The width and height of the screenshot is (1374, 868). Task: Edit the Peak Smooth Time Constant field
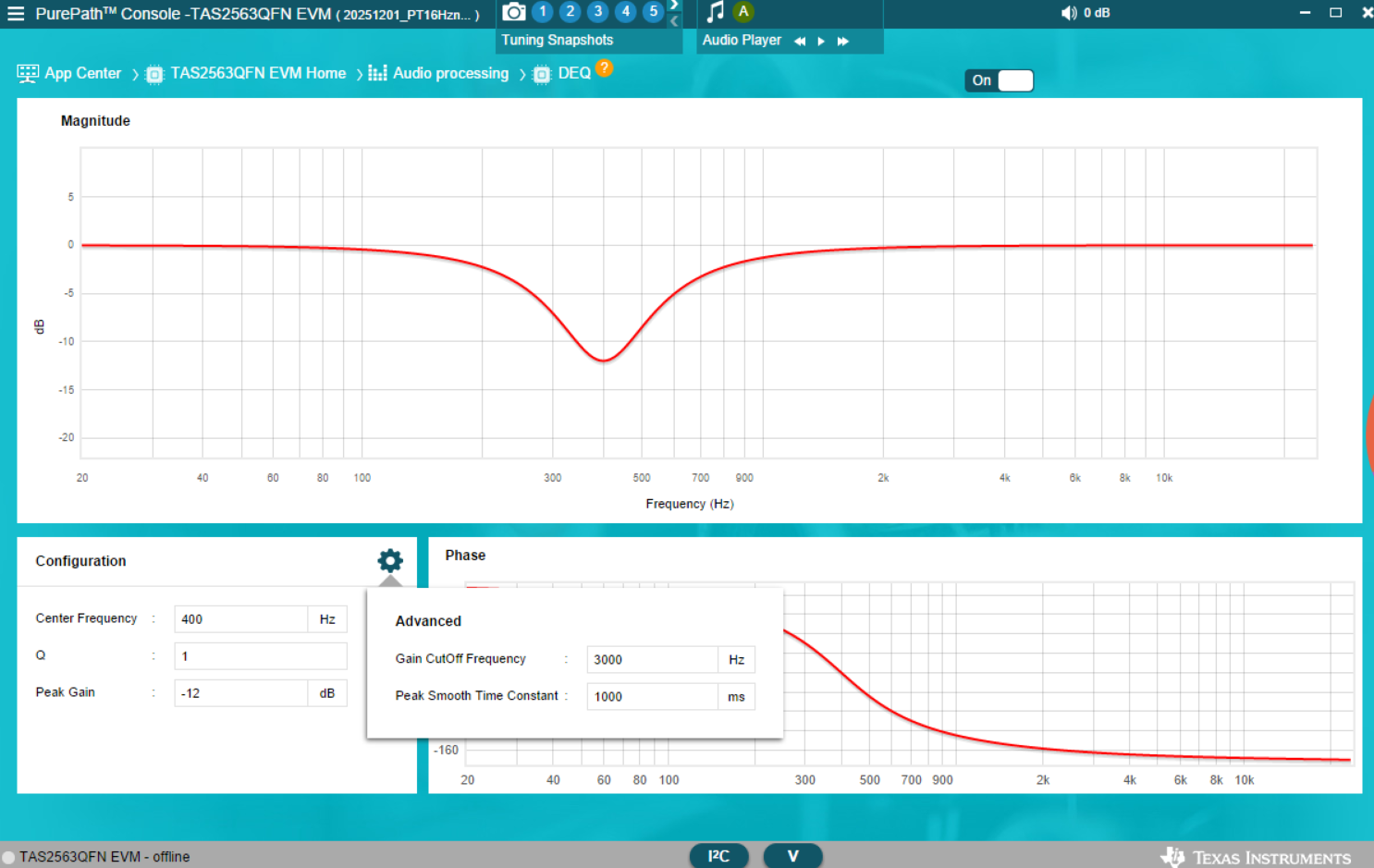tap(652, 696)
